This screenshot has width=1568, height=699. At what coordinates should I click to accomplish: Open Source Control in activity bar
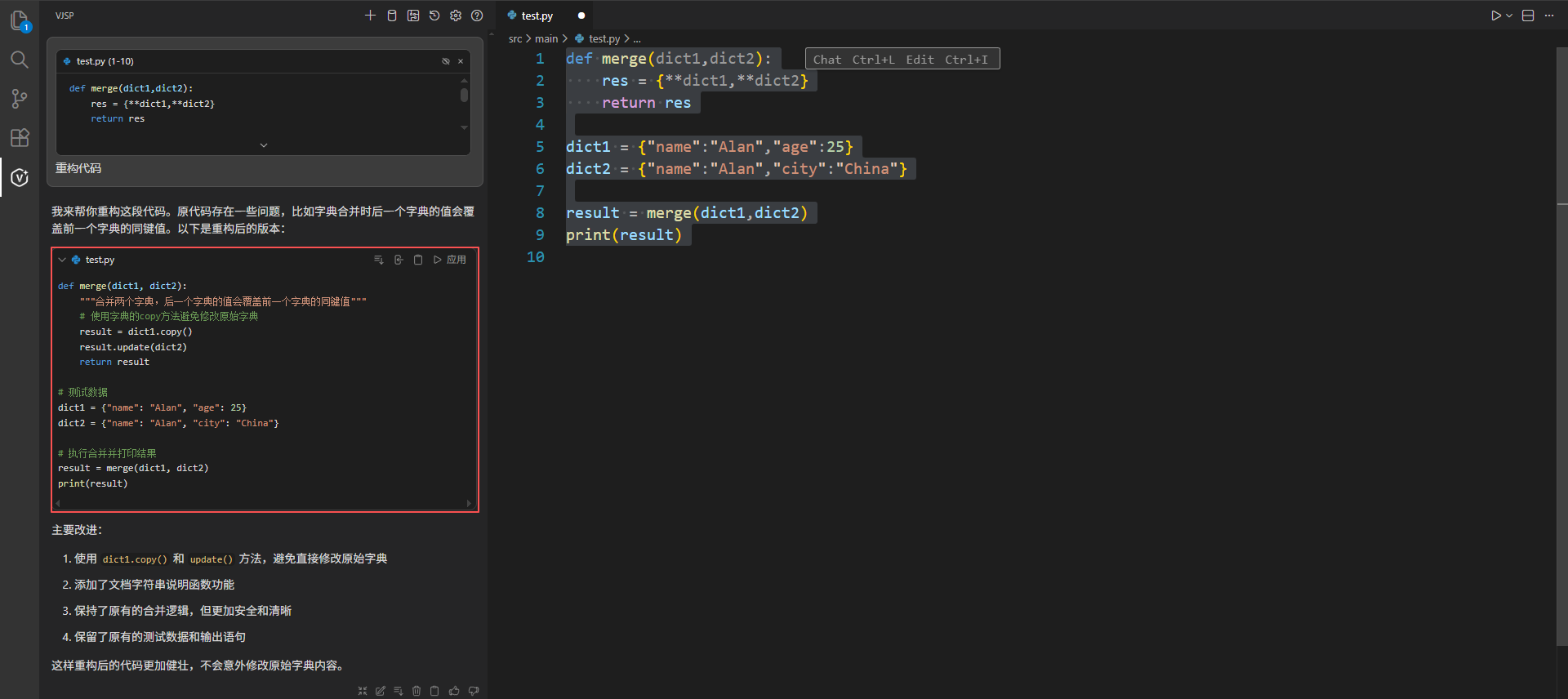click(x=20, y=99)
